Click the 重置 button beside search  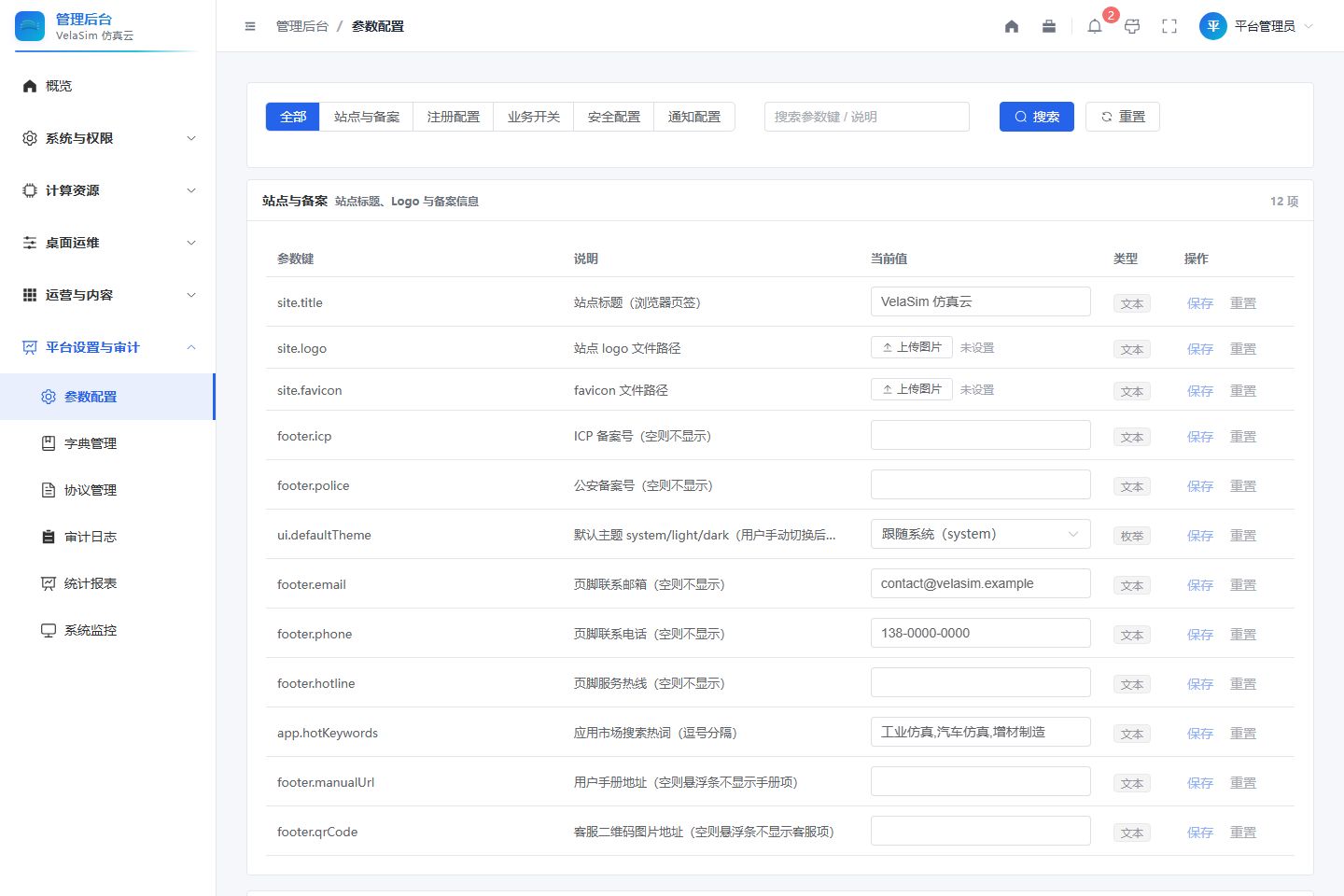point(1123,117)
